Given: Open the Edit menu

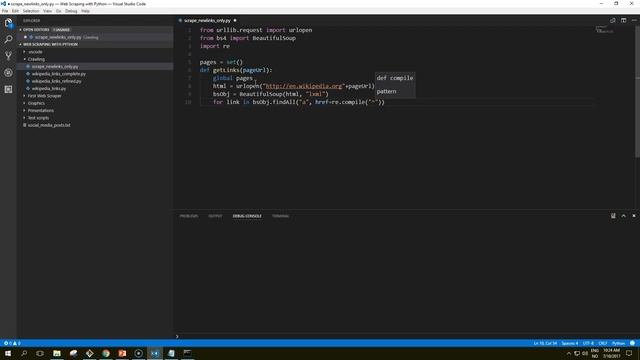Looking at the screenshot, I should (x=15, y=11).
